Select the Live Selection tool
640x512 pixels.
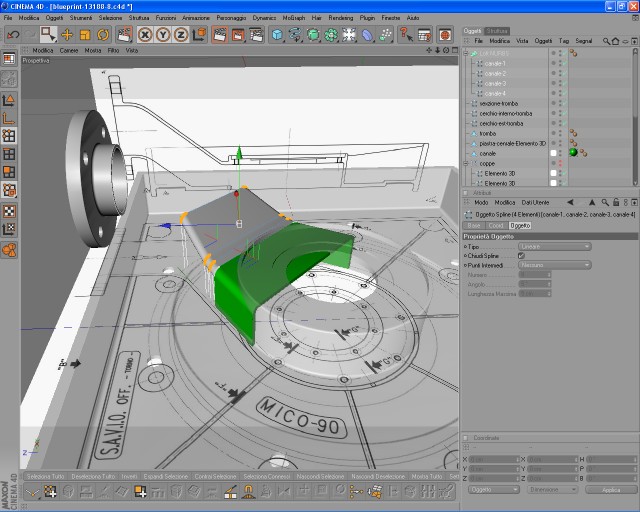48,35
